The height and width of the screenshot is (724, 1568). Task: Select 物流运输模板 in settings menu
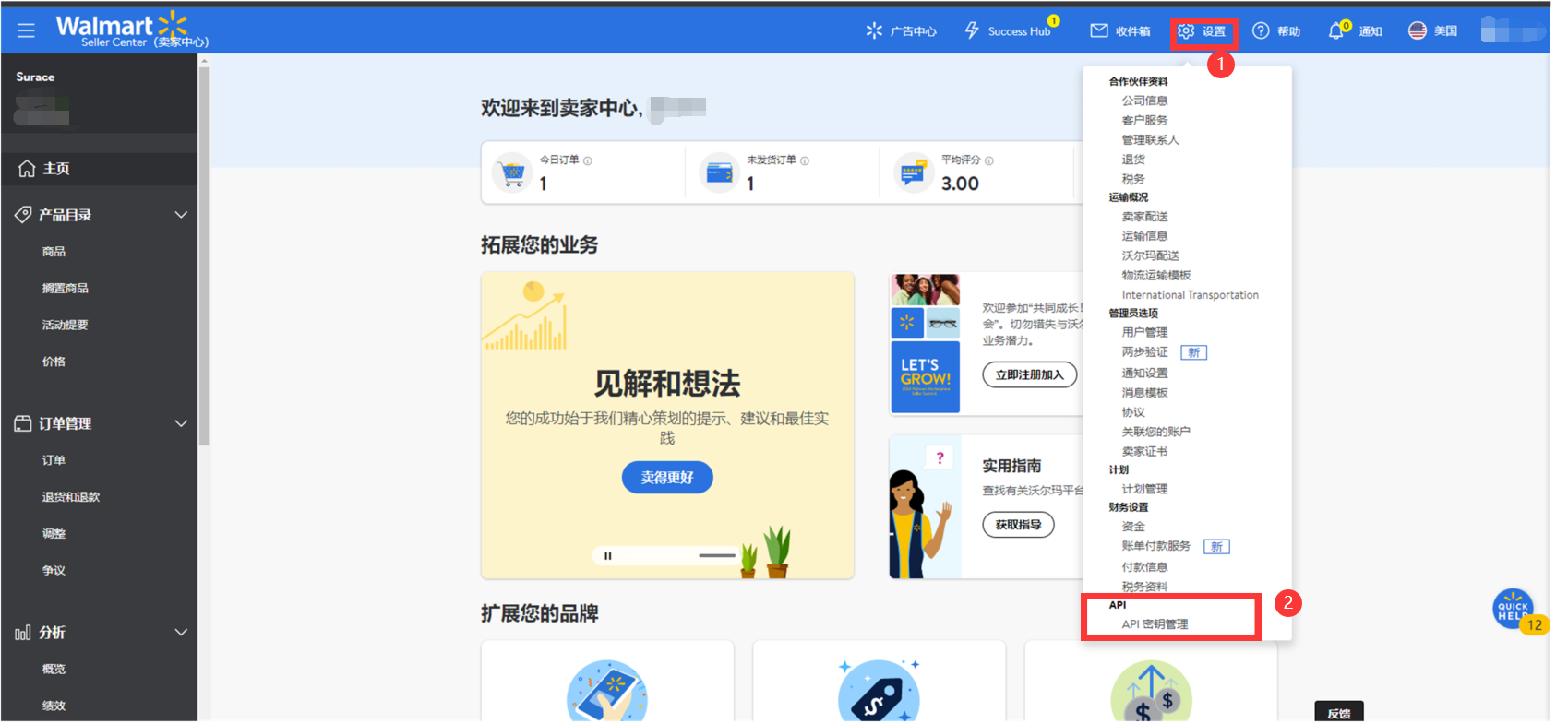1156,276
